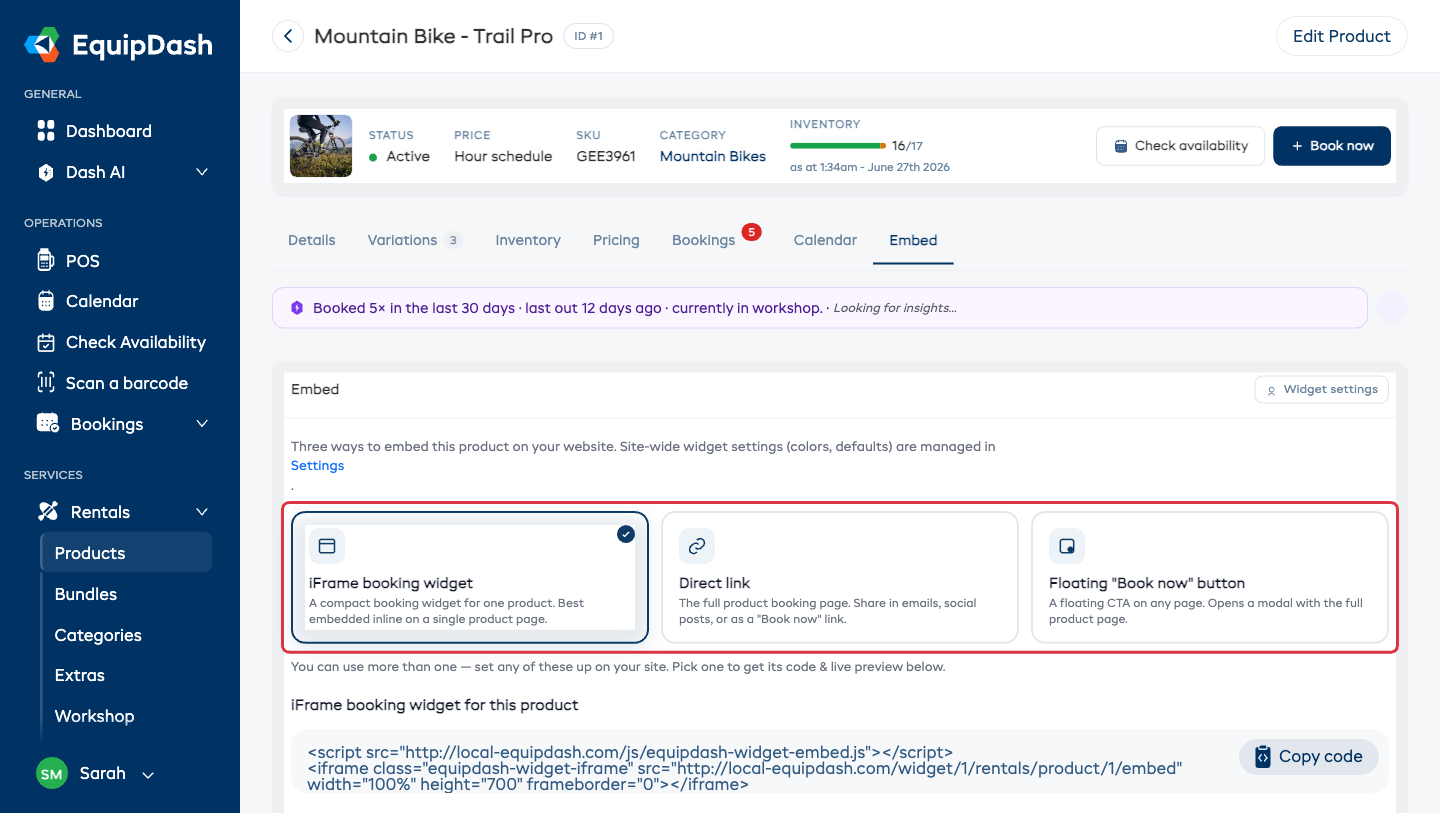Expand the Bookings submenu chevron
Screen dimensions: 1440x813
pyautogui.click(x=202, y=424)
